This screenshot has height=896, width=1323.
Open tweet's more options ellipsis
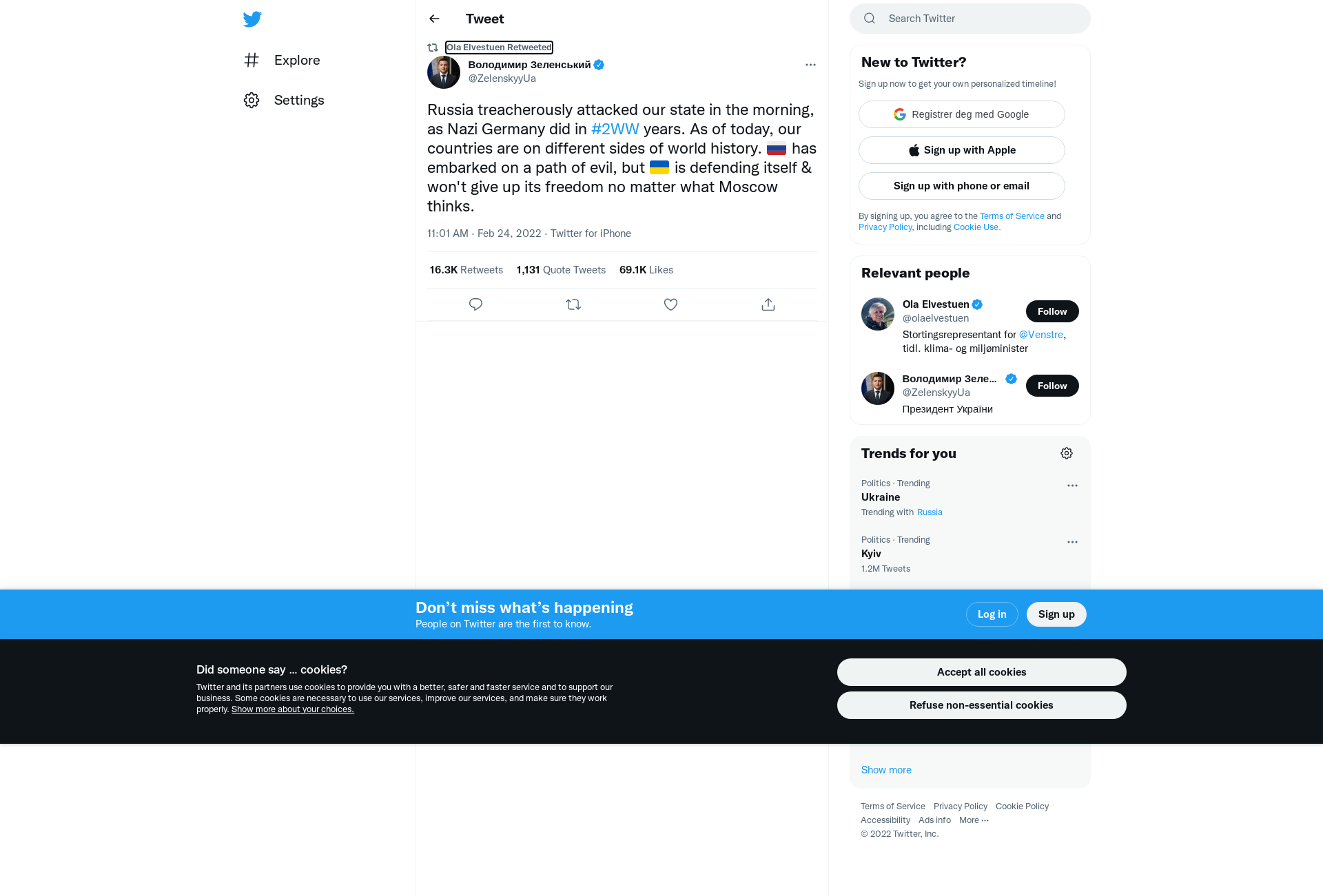pos(810,65)
